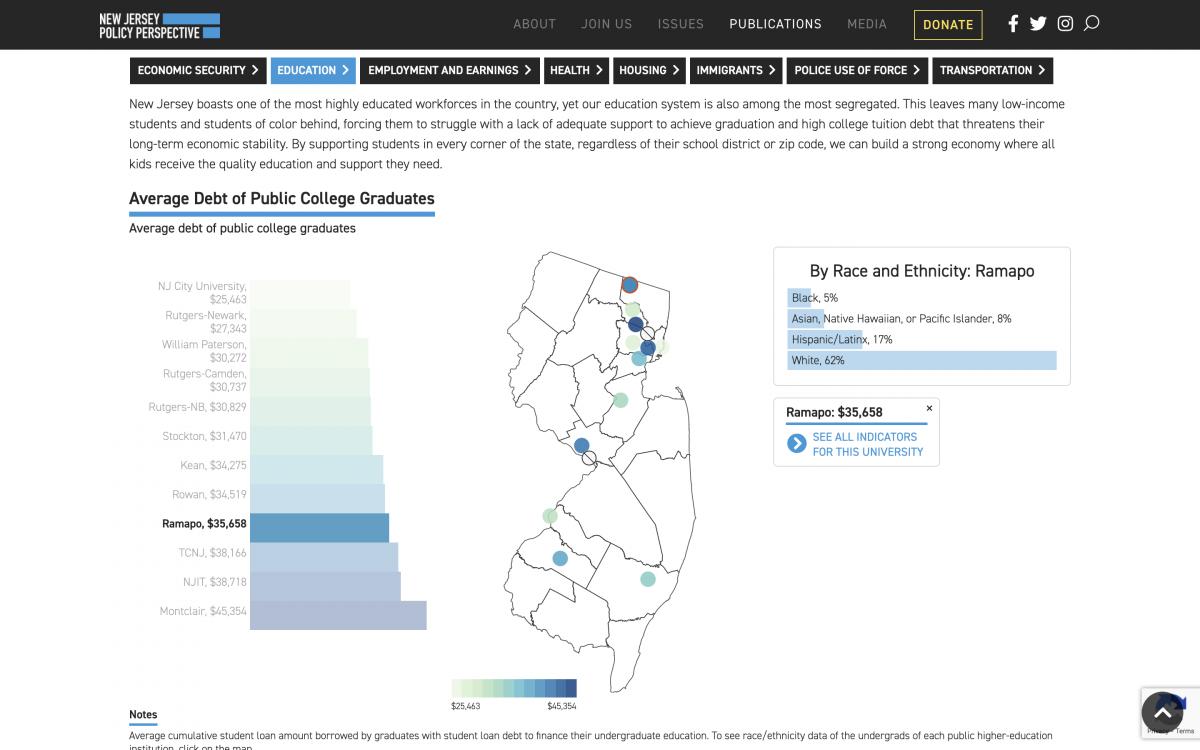This screenshot has width=1200, height=750.
Task: Click the By Race and Ethnicity: Ramapo title
Action: click(922, 271)
